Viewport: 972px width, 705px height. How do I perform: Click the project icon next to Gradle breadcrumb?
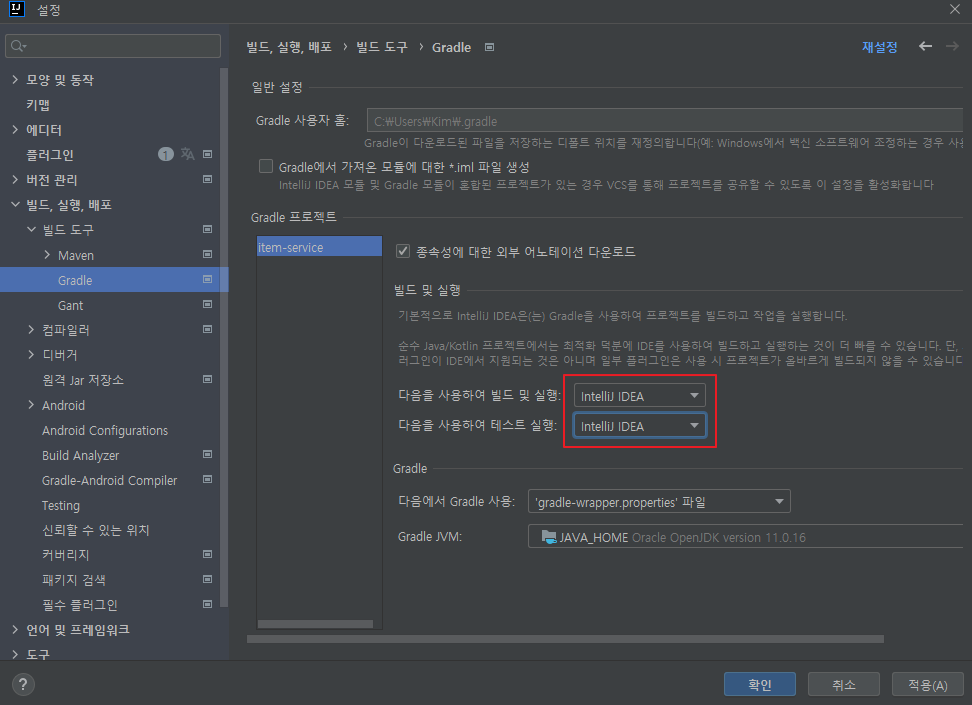click(x=490, y=47)
